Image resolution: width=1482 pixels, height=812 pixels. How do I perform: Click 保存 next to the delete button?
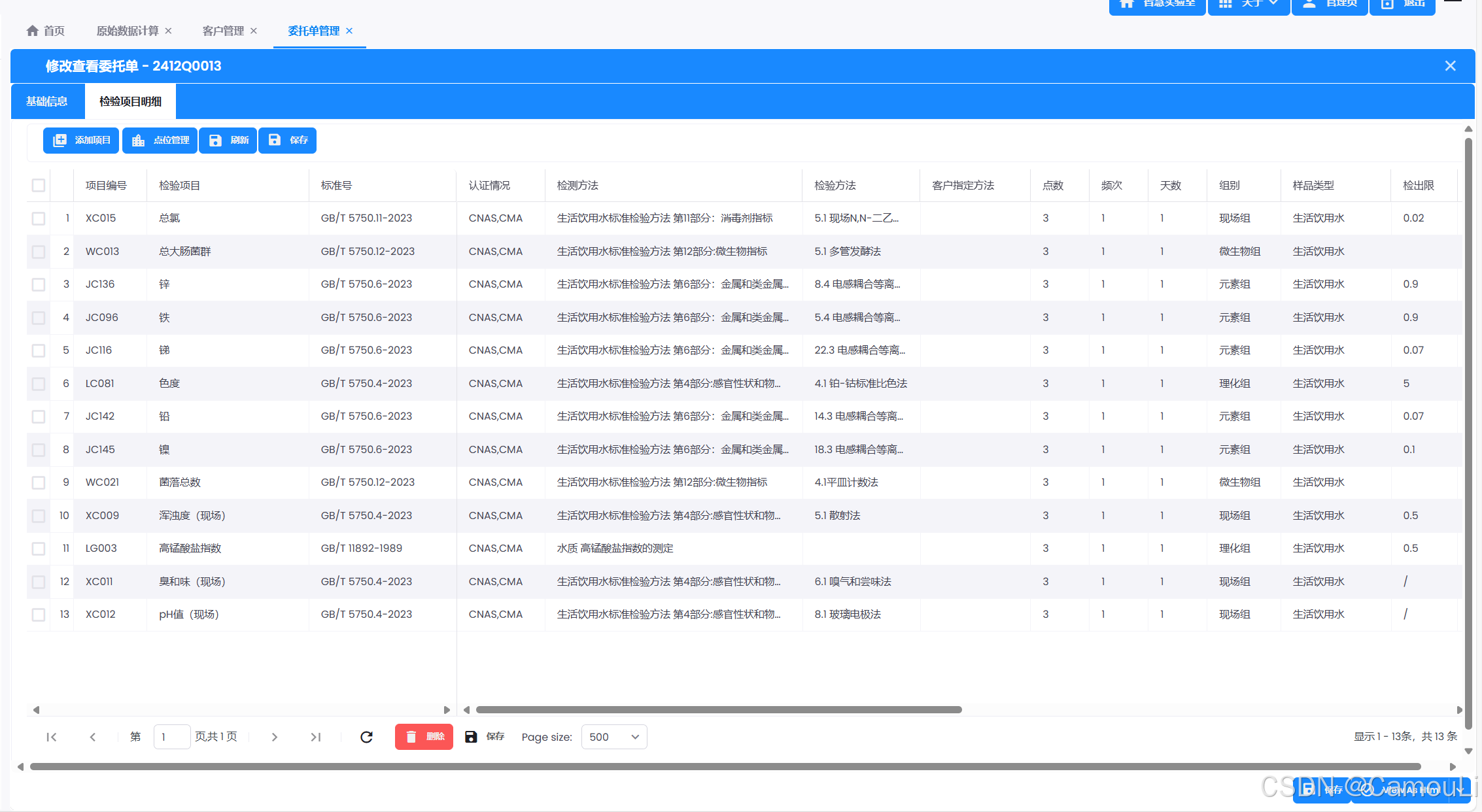click(x=485, y=737)
